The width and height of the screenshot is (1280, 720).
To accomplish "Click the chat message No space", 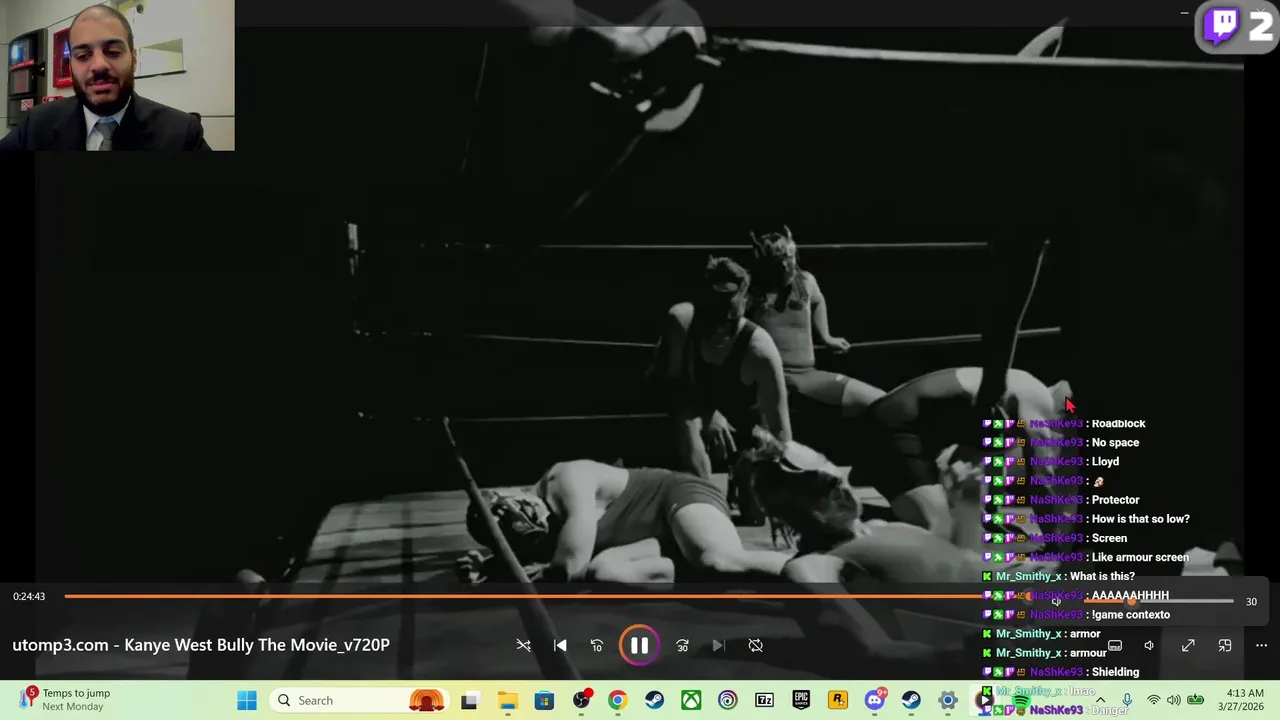I will click(1115, 443).
